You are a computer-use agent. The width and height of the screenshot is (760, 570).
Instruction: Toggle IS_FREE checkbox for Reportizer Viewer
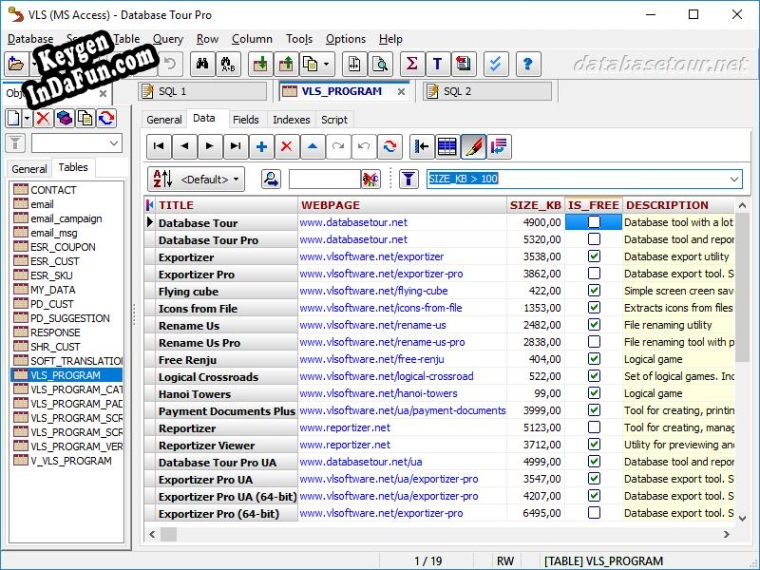click(594, 444)
